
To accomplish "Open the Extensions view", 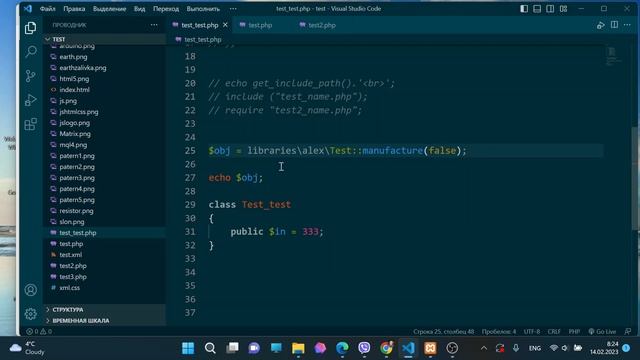I will point(31,124).
